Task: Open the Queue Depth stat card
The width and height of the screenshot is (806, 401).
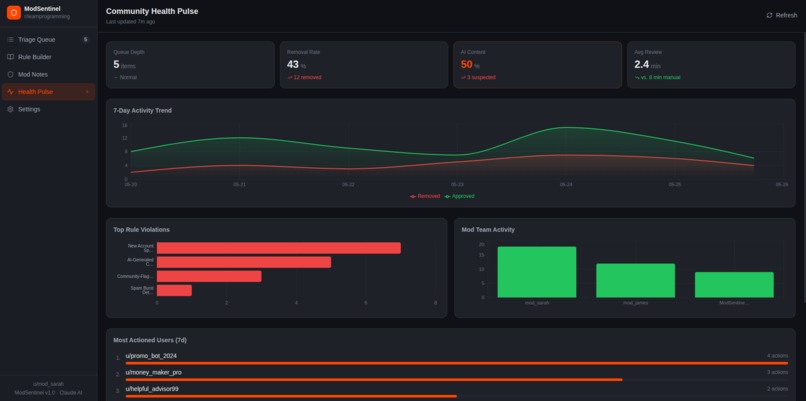Action: pos(190,65)
